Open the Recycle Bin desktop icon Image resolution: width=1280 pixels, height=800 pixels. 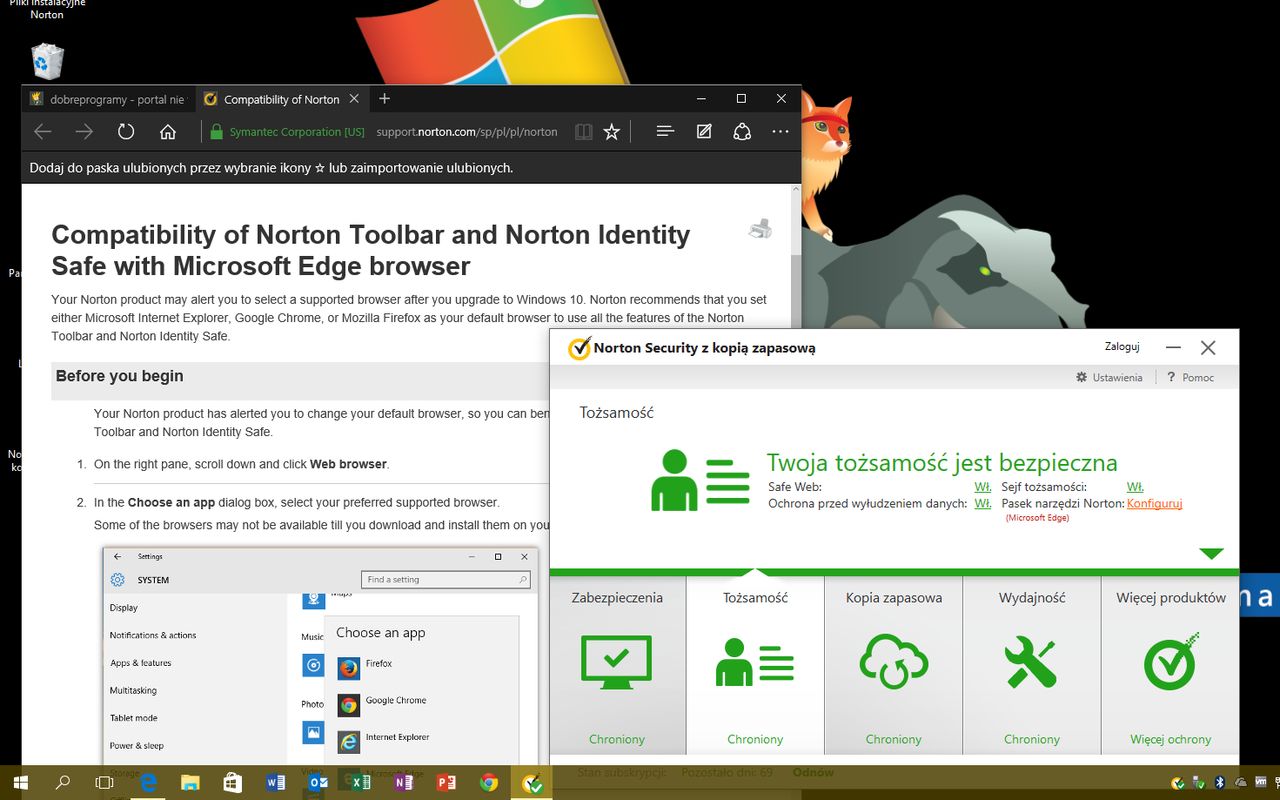(x=47, y=61)
